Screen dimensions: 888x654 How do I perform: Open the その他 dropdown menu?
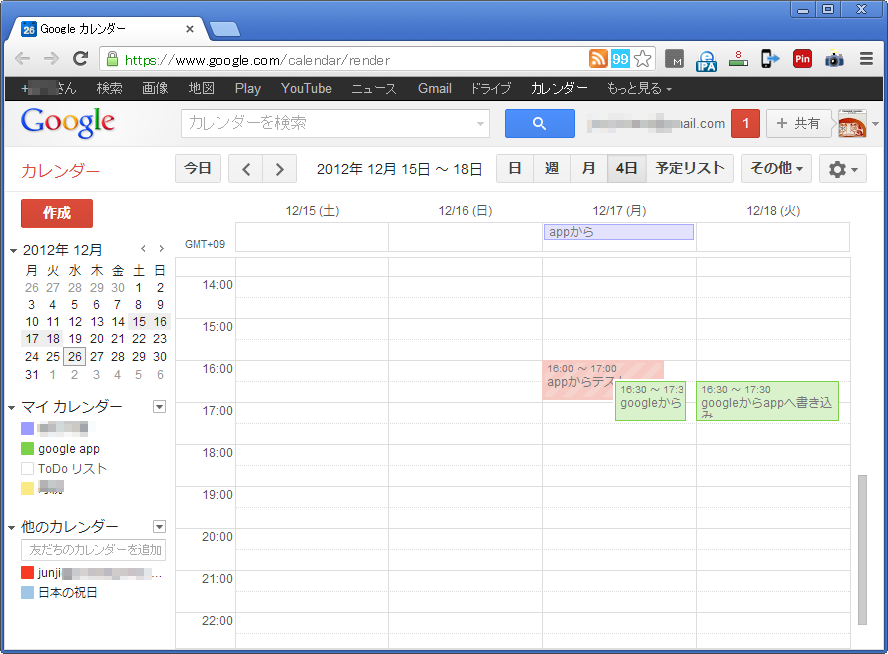[777, 169]
